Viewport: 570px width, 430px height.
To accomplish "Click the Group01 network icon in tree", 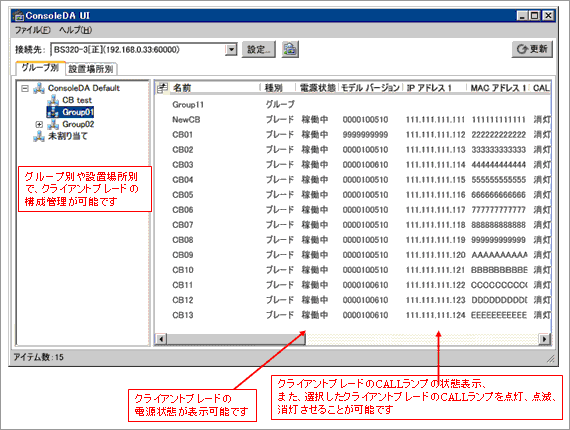I will 53,112.
